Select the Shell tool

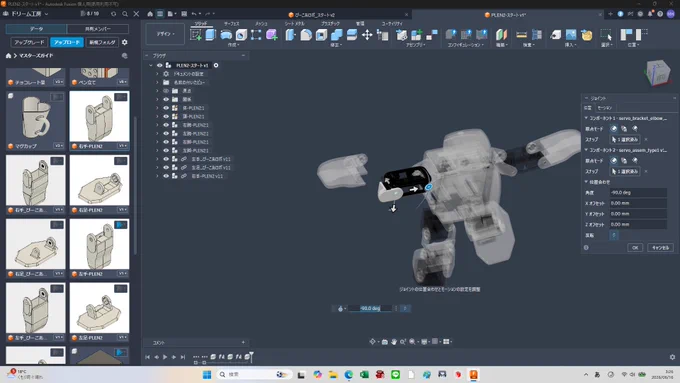[x=321, y=35]
